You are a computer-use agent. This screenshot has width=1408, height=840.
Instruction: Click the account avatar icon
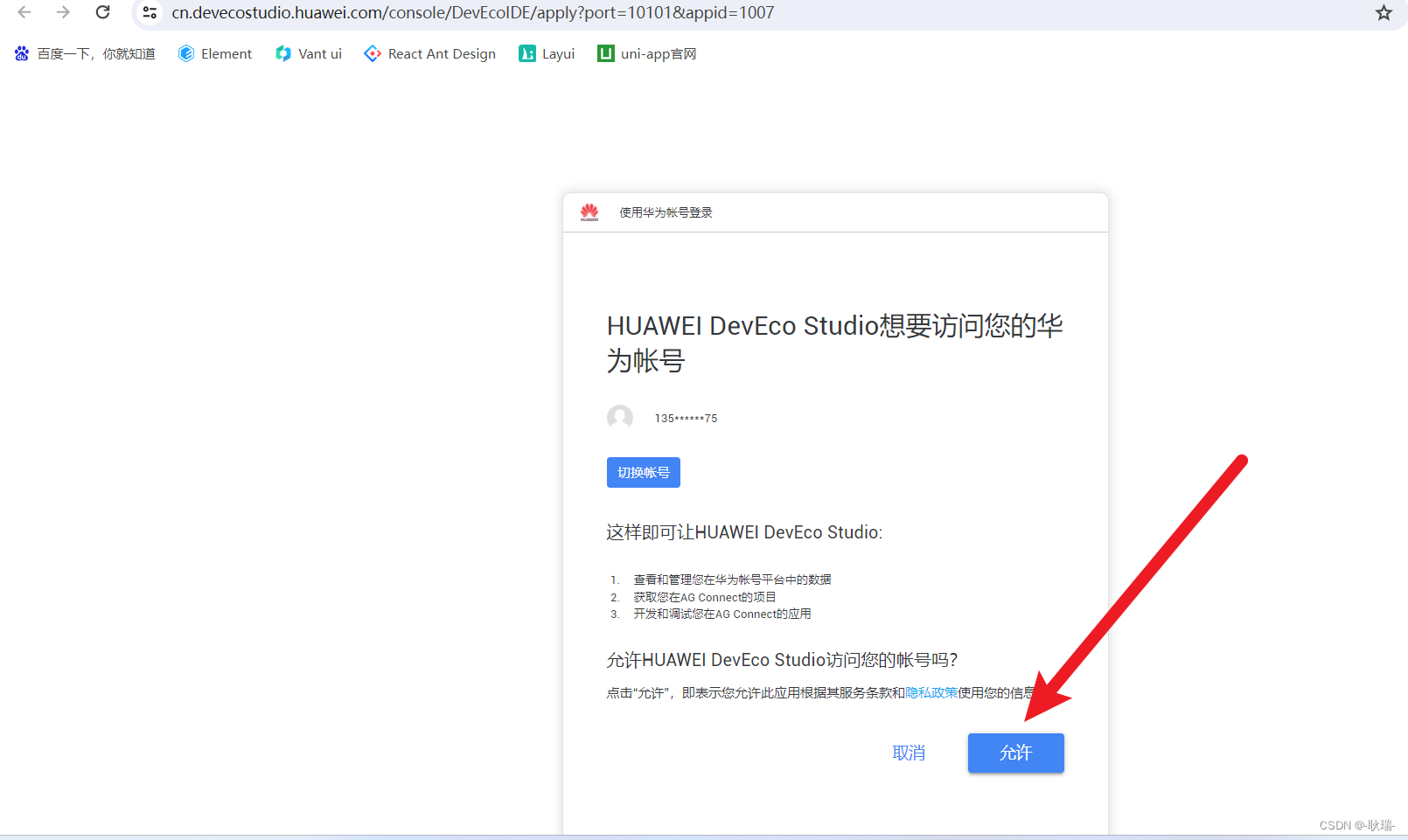pos(620,418)
